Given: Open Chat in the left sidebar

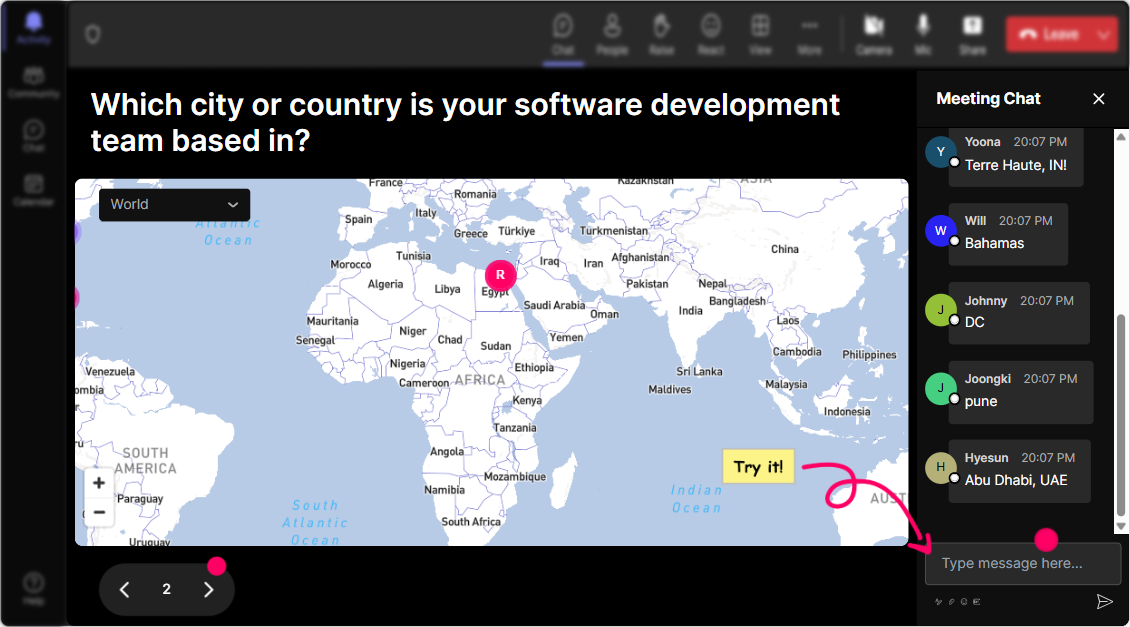Looking at the screenshot, I should tap(34, 135).
